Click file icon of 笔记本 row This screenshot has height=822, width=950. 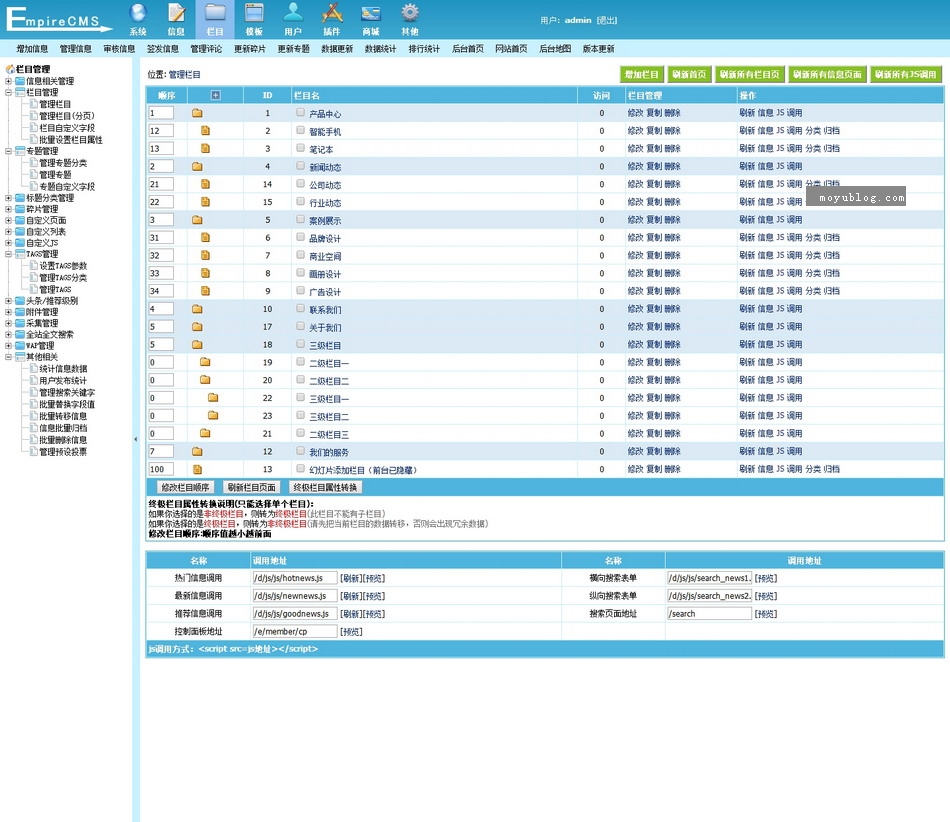(x=205, y=148)
